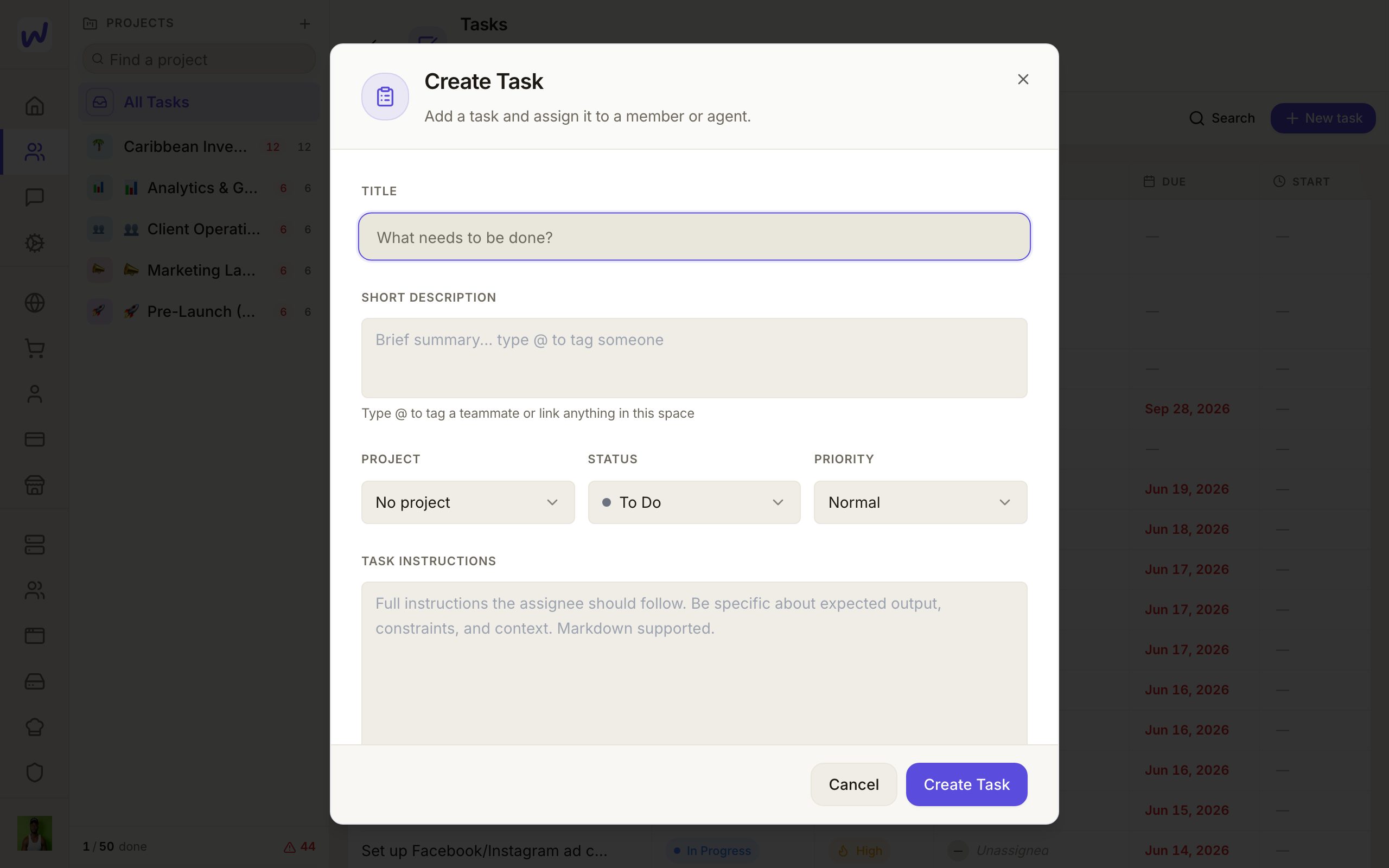Open the hard drive icon in sidebar
Screen dimensions: 1389x868
(34, 681)
